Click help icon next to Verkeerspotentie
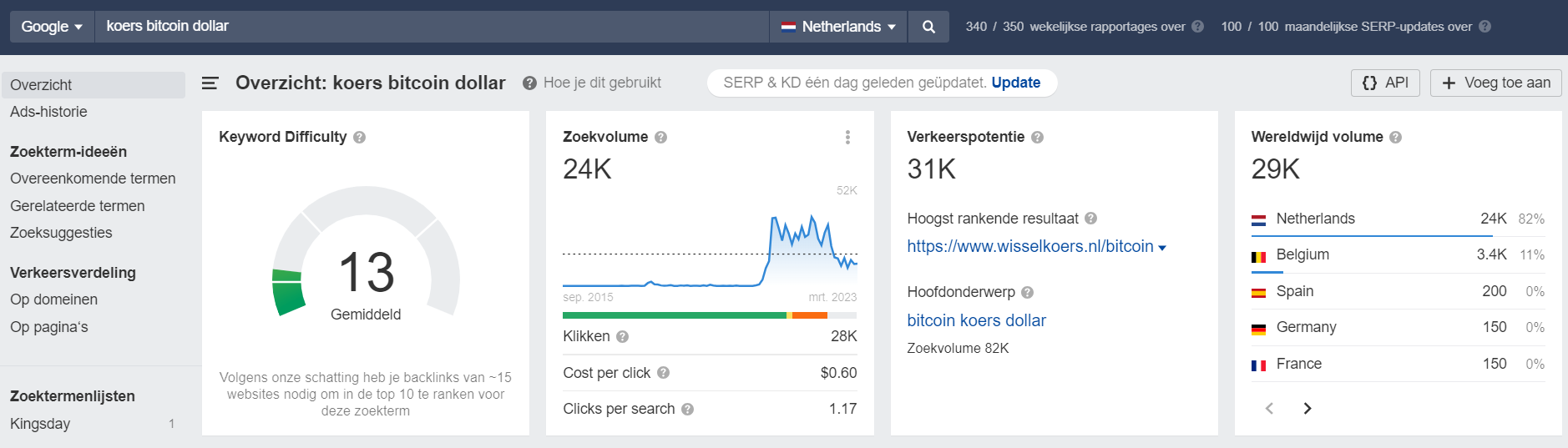 coord(1037,137)
